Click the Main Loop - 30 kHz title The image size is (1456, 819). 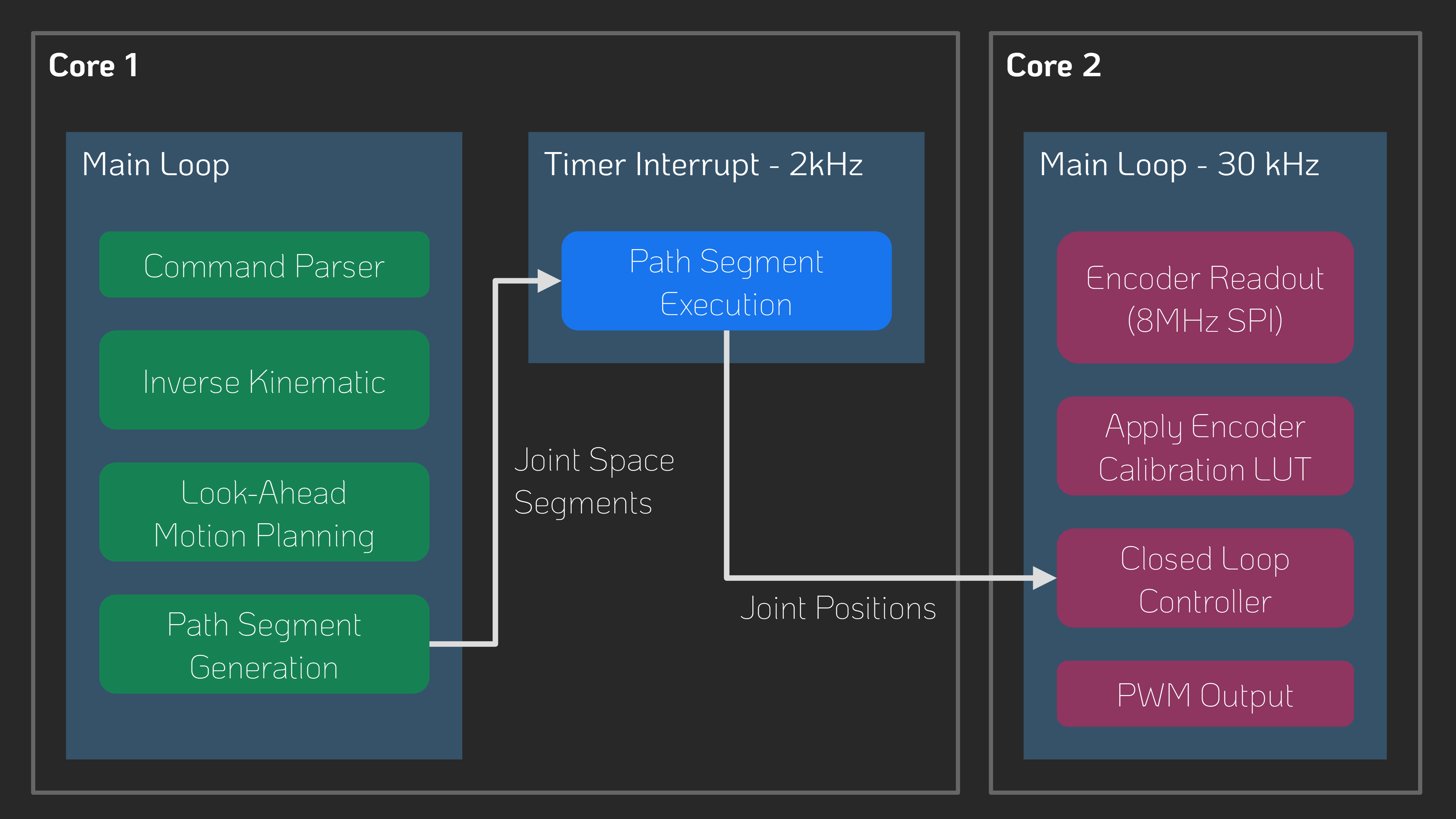pyautogui.click(x=1178, y=165)
